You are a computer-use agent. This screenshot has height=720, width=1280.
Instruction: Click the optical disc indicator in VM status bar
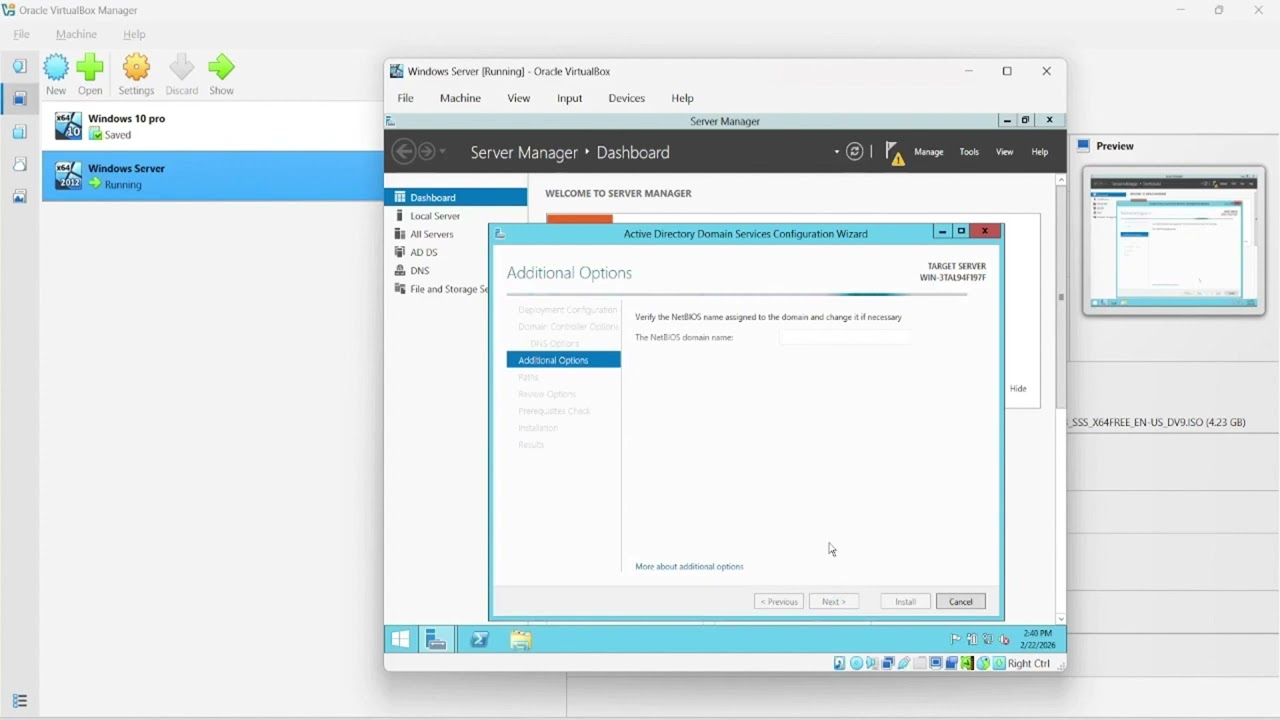click(x=856, y=663)
